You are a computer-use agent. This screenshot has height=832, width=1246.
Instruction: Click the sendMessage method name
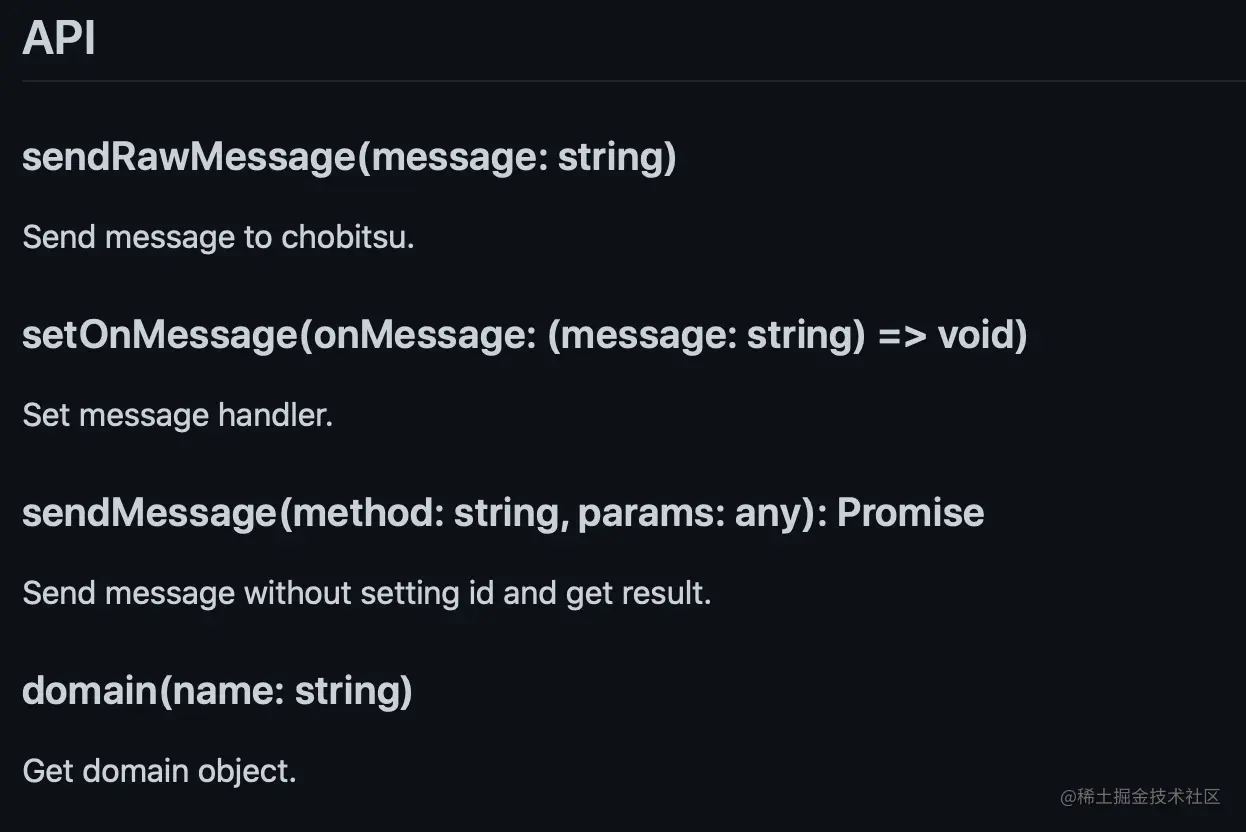coord(149,513)
